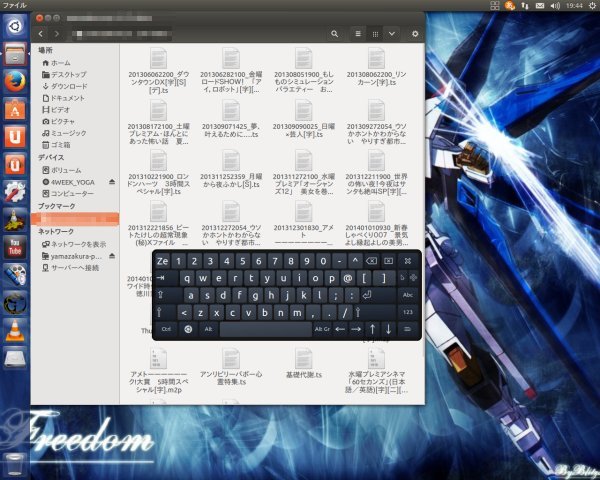Select file アンリビリーバボー心霊特集.ts

tap(231, 367)
